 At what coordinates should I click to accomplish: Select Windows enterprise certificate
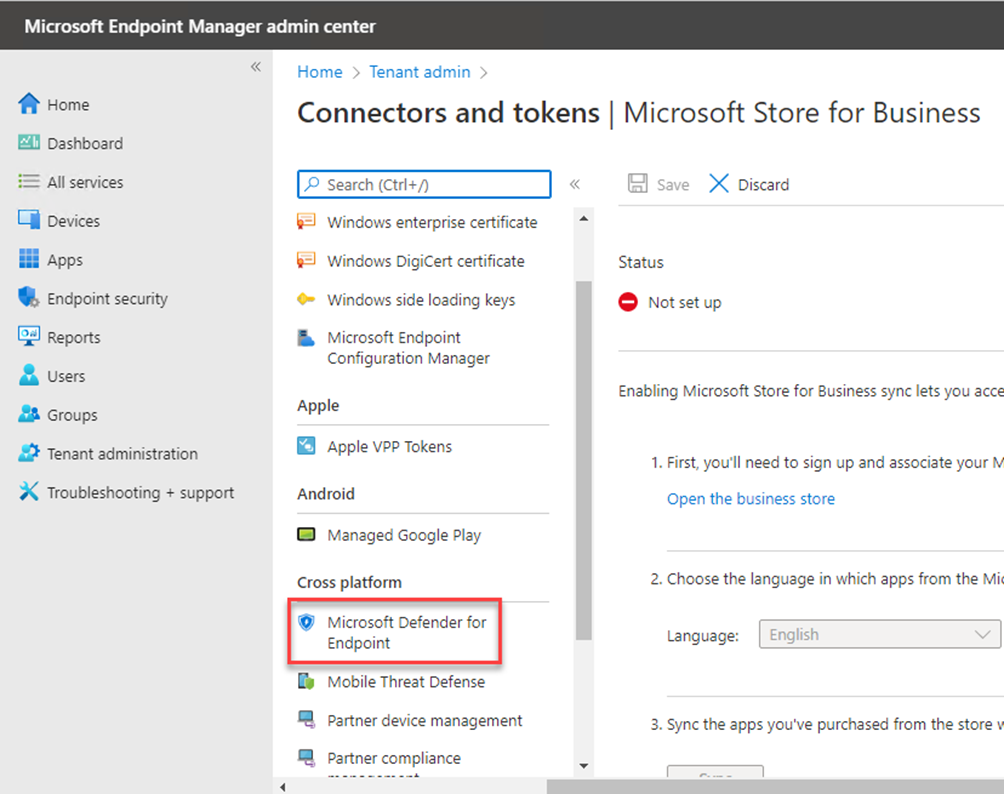[432, 222]
